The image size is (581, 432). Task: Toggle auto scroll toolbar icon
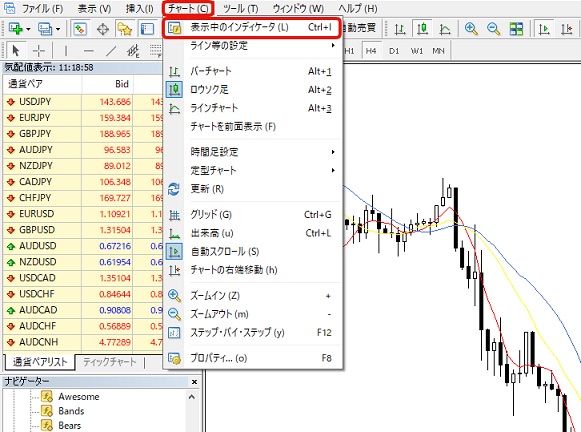coord(544,29)
